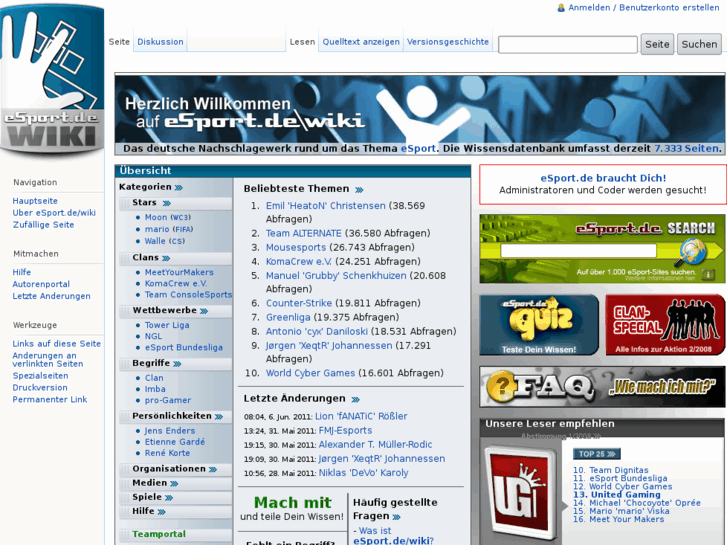Viewport: 727px width, 545px height.
Task: Open the Quelltext anzeigen tab
Action: tap(361, 42)
